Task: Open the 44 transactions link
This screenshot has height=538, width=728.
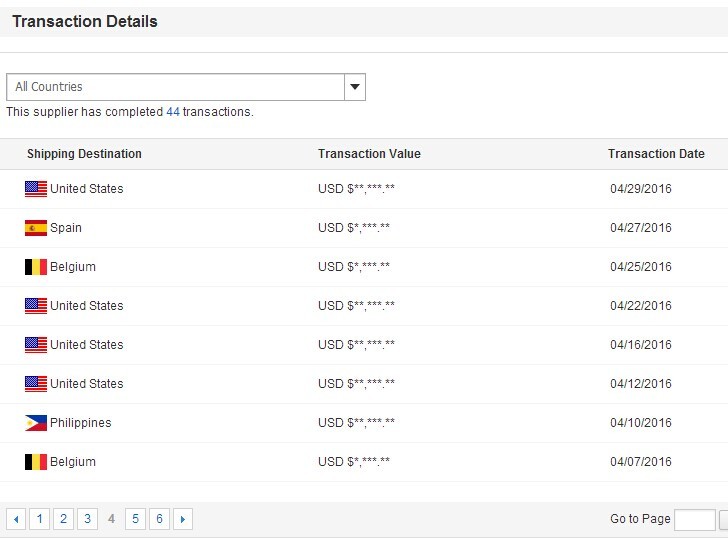Action: [x=173, y=112]
